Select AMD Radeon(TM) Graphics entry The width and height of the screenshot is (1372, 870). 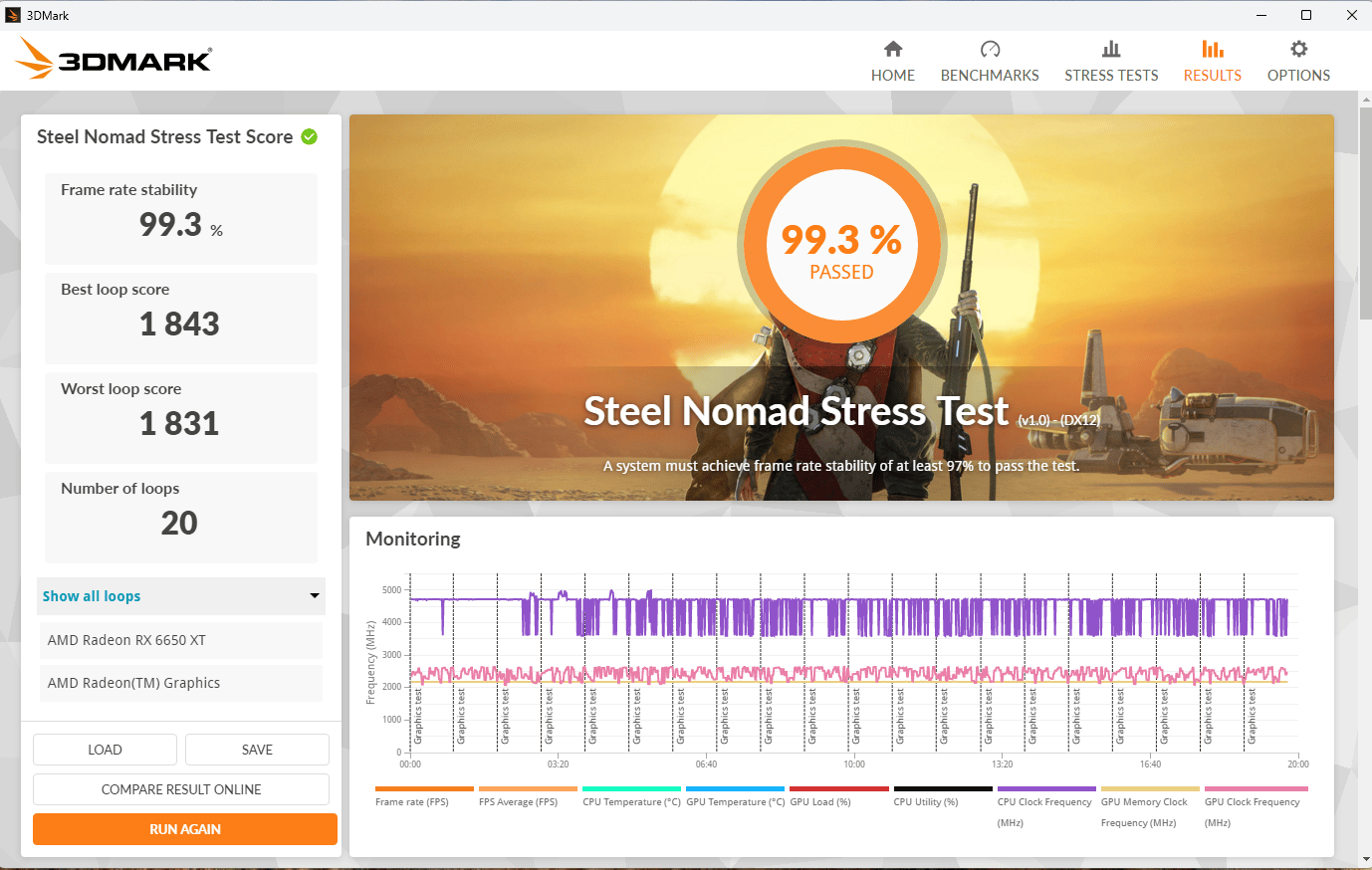[x=181, y=683]
